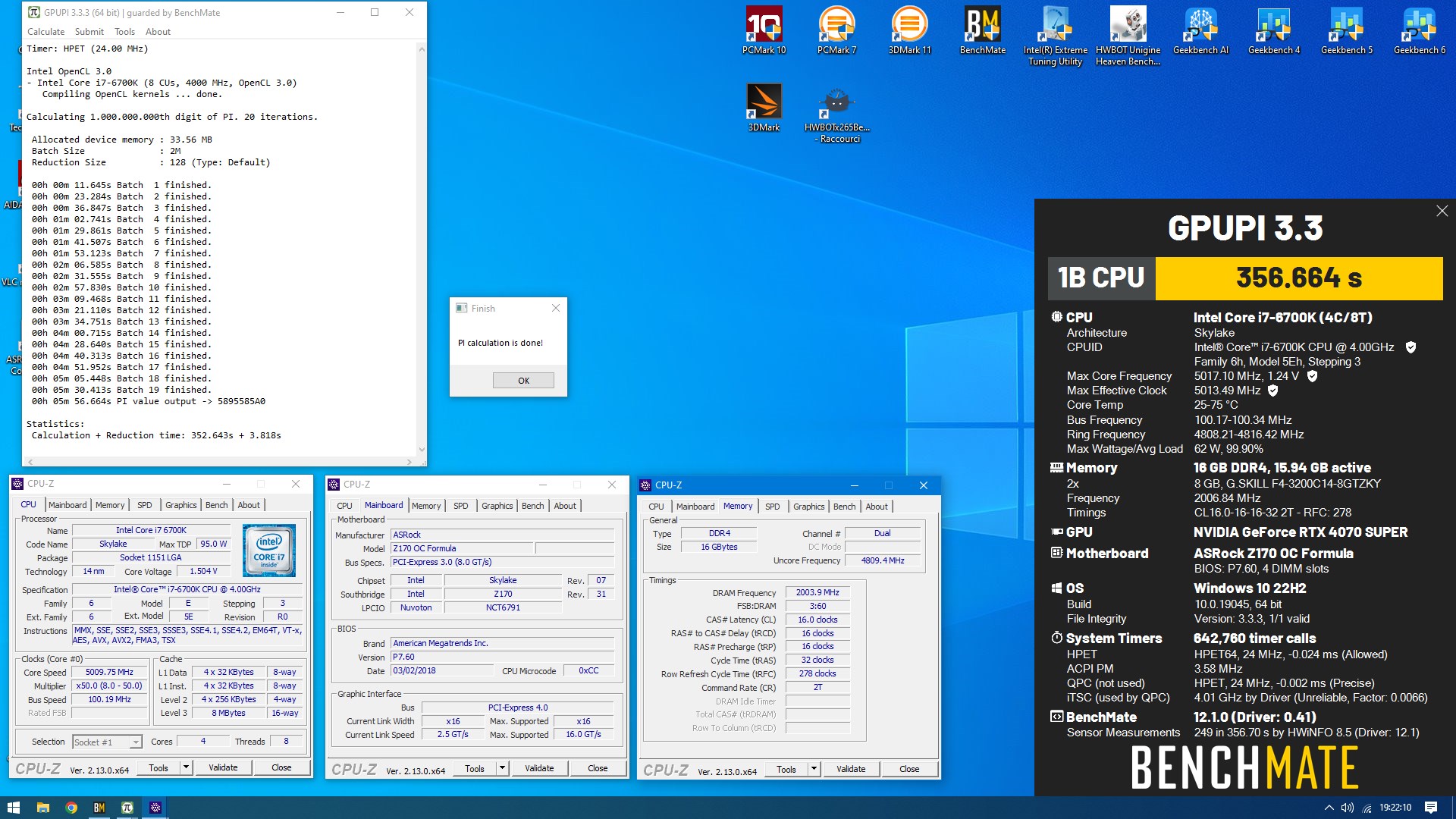
Task: Click the shield icon beside Max Effective Clock
Action: [1273, 391]
